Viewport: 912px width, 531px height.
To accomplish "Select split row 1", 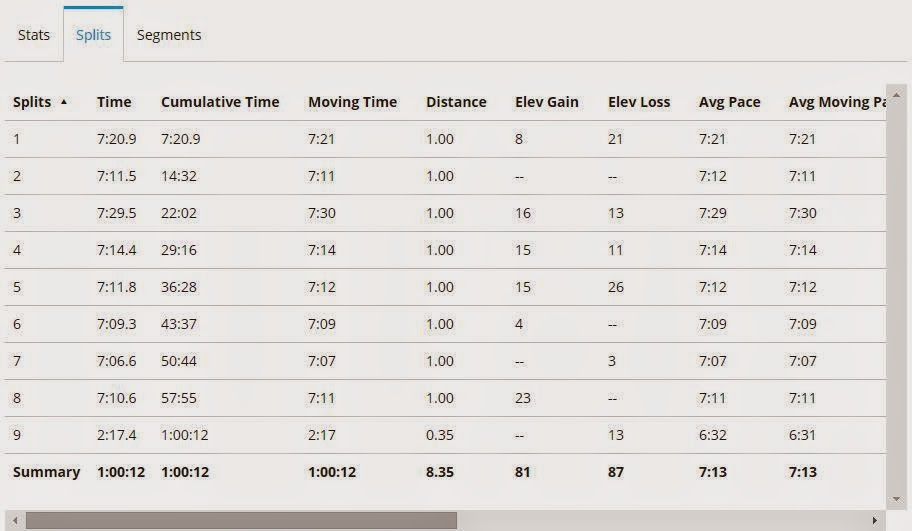I will (x=16, y=139).
